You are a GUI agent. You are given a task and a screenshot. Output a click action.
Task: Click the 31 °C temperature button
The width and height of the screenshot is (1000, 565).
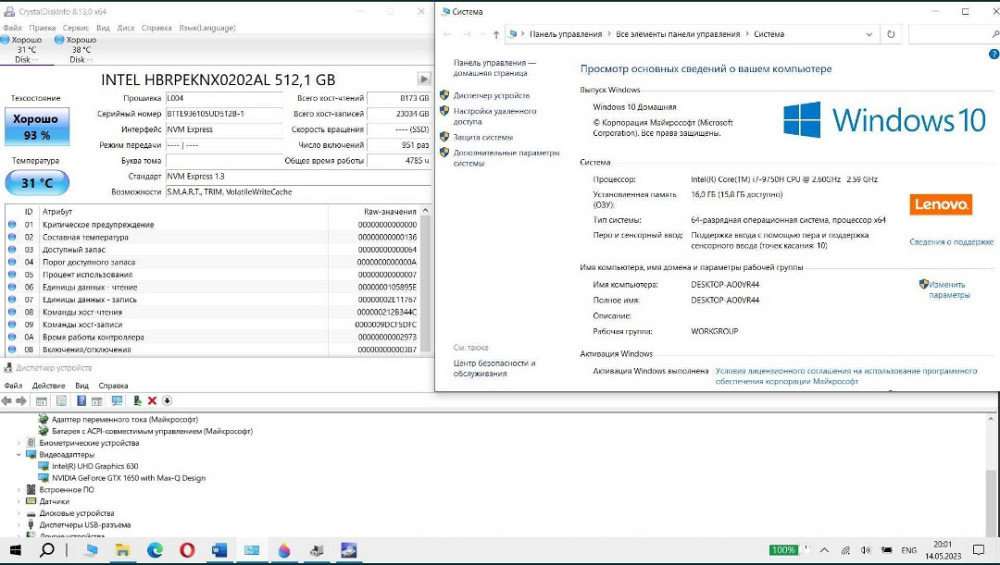coord(37,183)
